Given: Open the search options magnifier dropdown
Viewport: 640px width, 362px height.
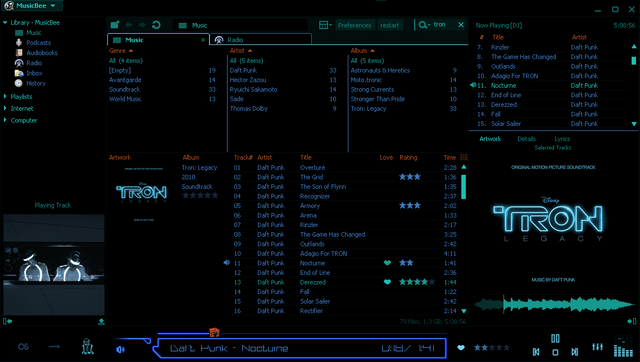Looking at the screenshot, I should [424, 25].
